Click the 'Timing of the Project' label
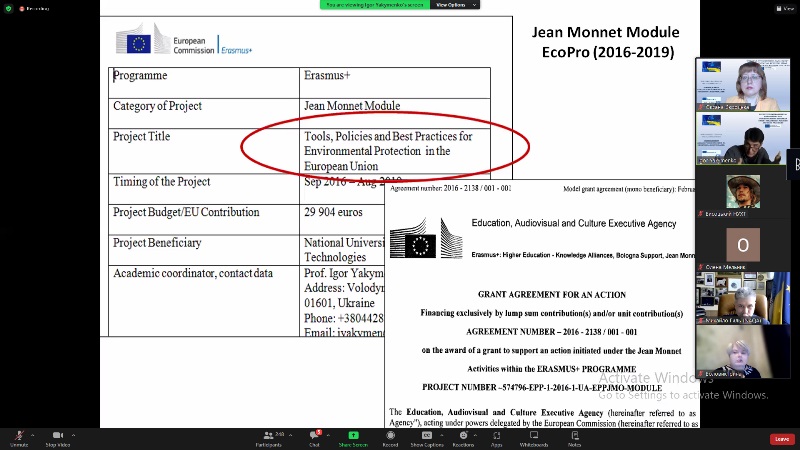800x450 pixels. tap(161, 182)
